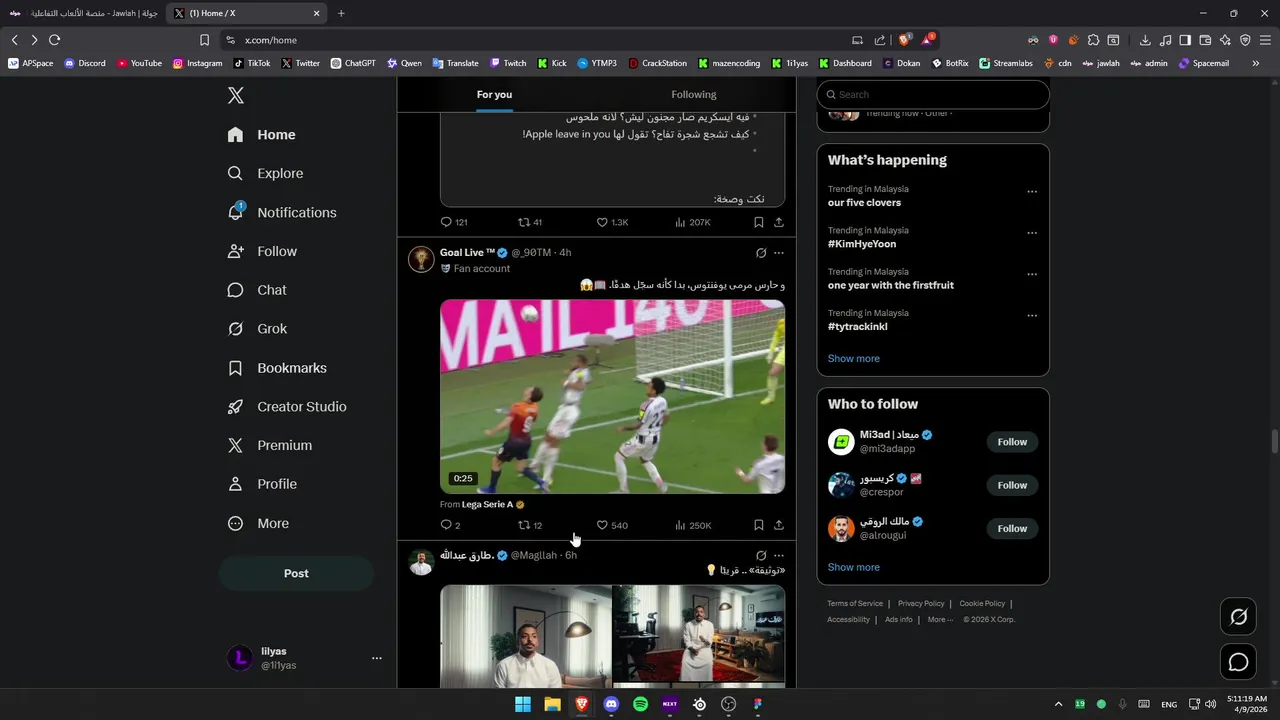Open options for 'one year with the firstfruit'
This screenshot has height=720, width=1280.
[1032, 274]
